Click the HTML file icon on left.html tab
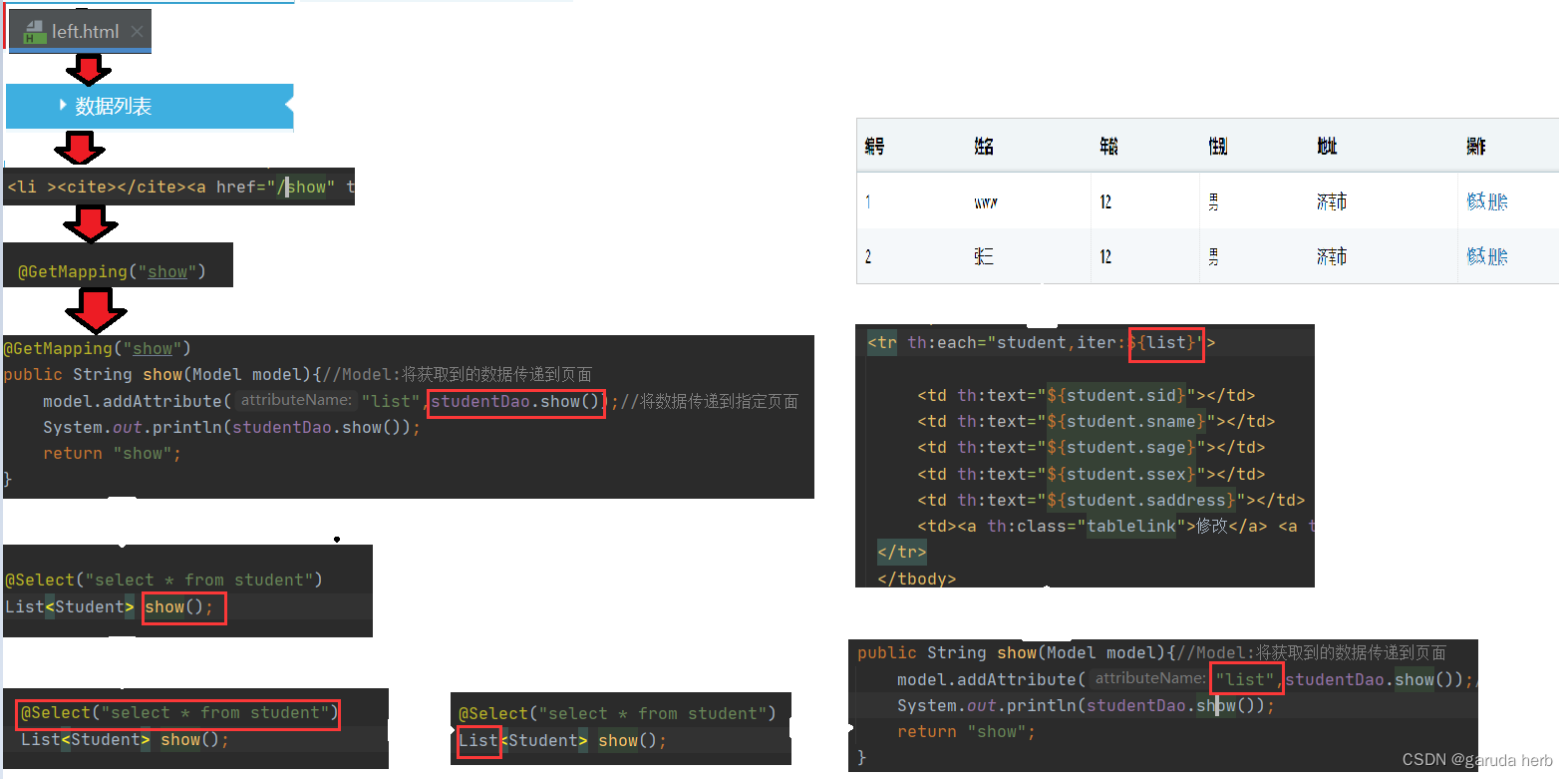Image resolution: width=1568 pixels, height=779 pixels. point(35,32)
